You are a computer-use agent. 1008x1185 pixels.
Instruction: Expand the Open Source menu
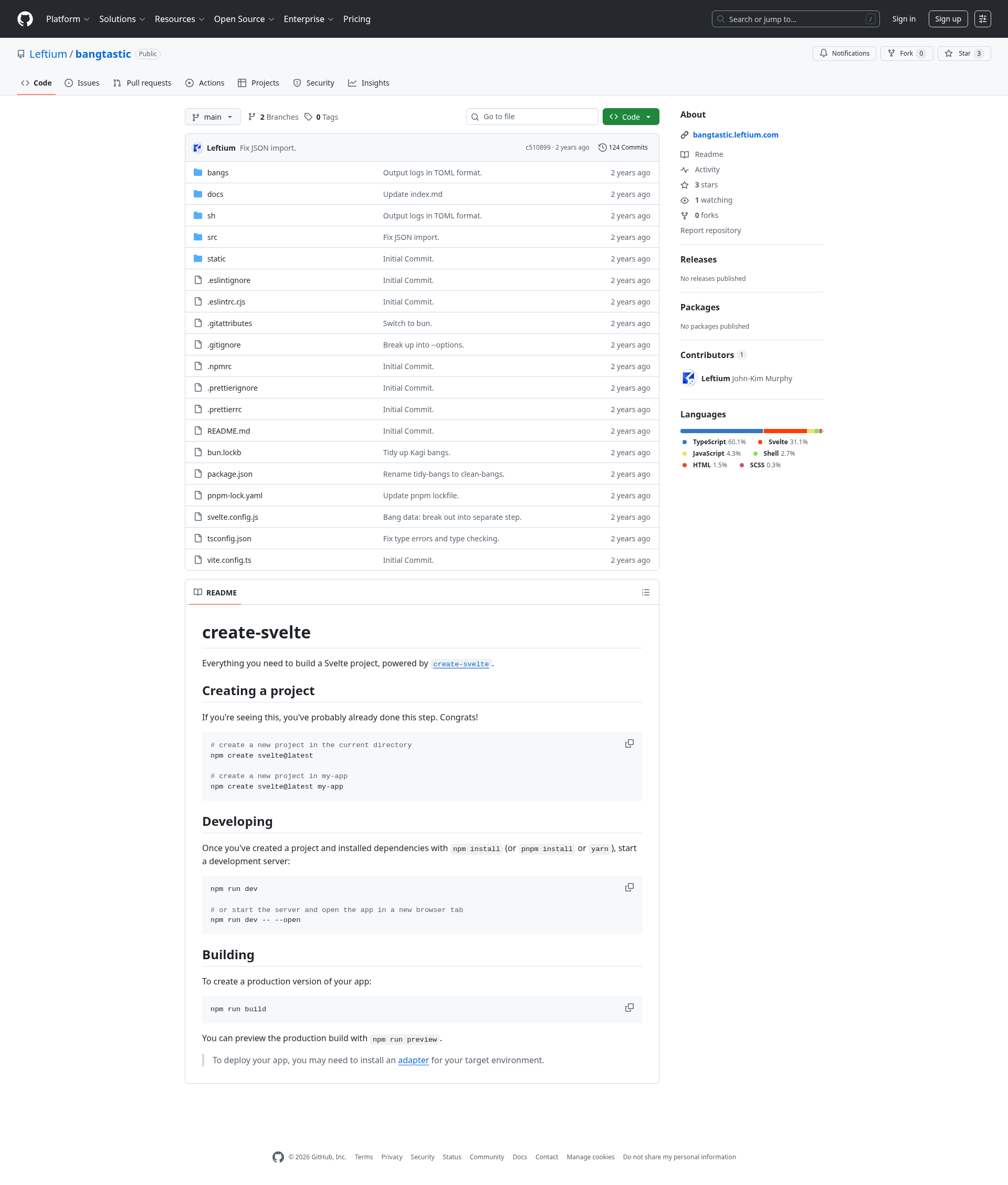244,19
